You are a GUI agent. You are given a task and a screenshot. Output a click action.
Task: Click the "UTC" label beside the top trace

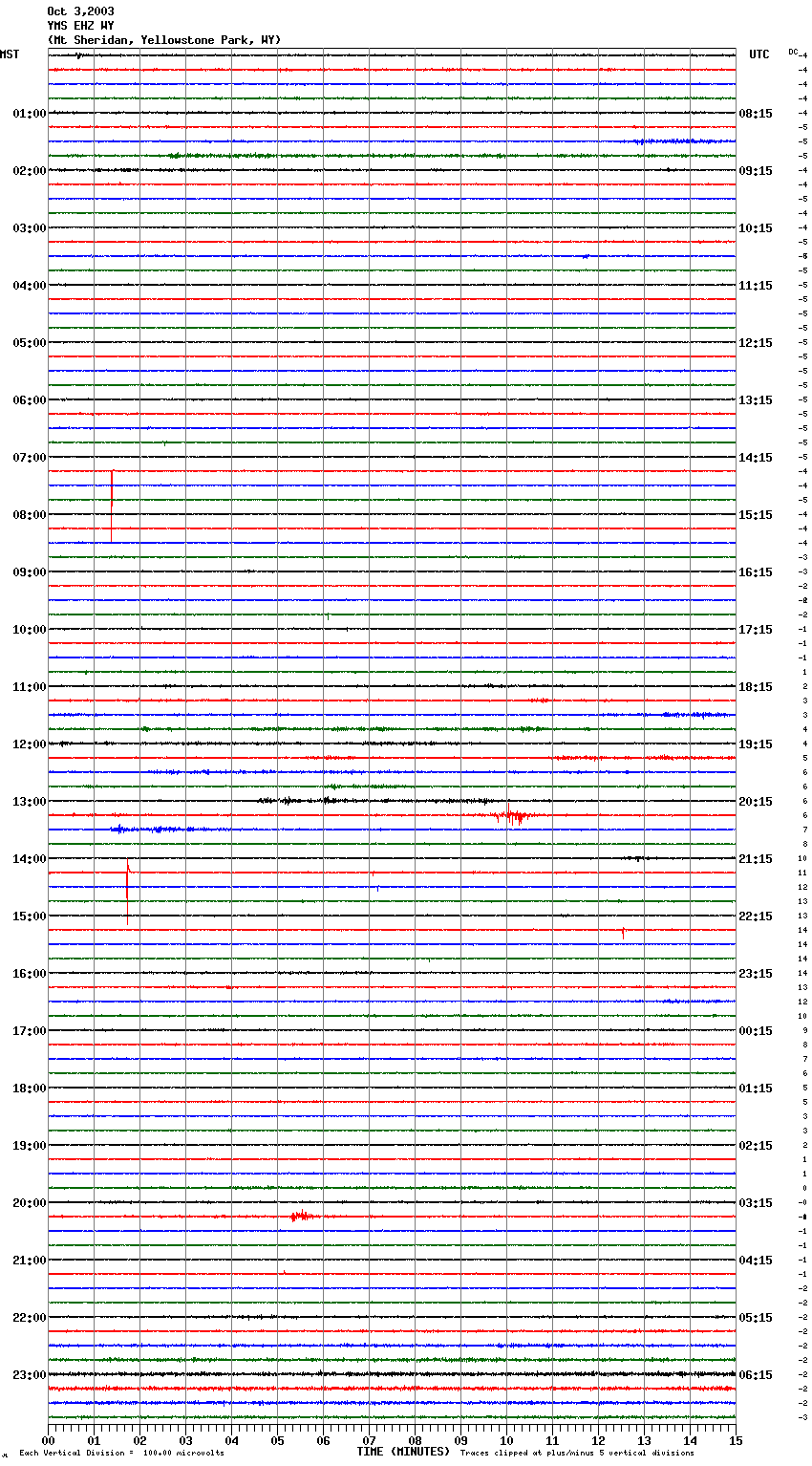pyautogui.click(x=759, y=54)
